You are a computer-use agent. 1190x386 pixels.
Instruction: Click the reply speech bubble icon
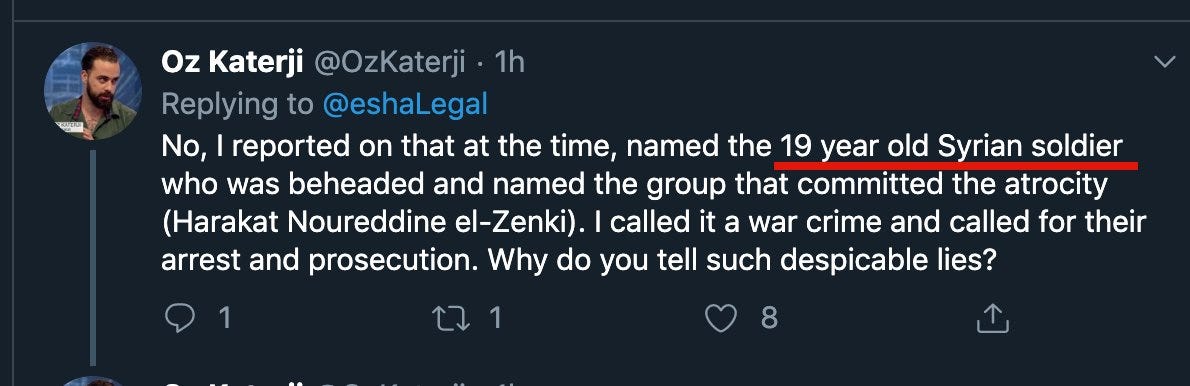pyautogui.click(x=180, y=319)
